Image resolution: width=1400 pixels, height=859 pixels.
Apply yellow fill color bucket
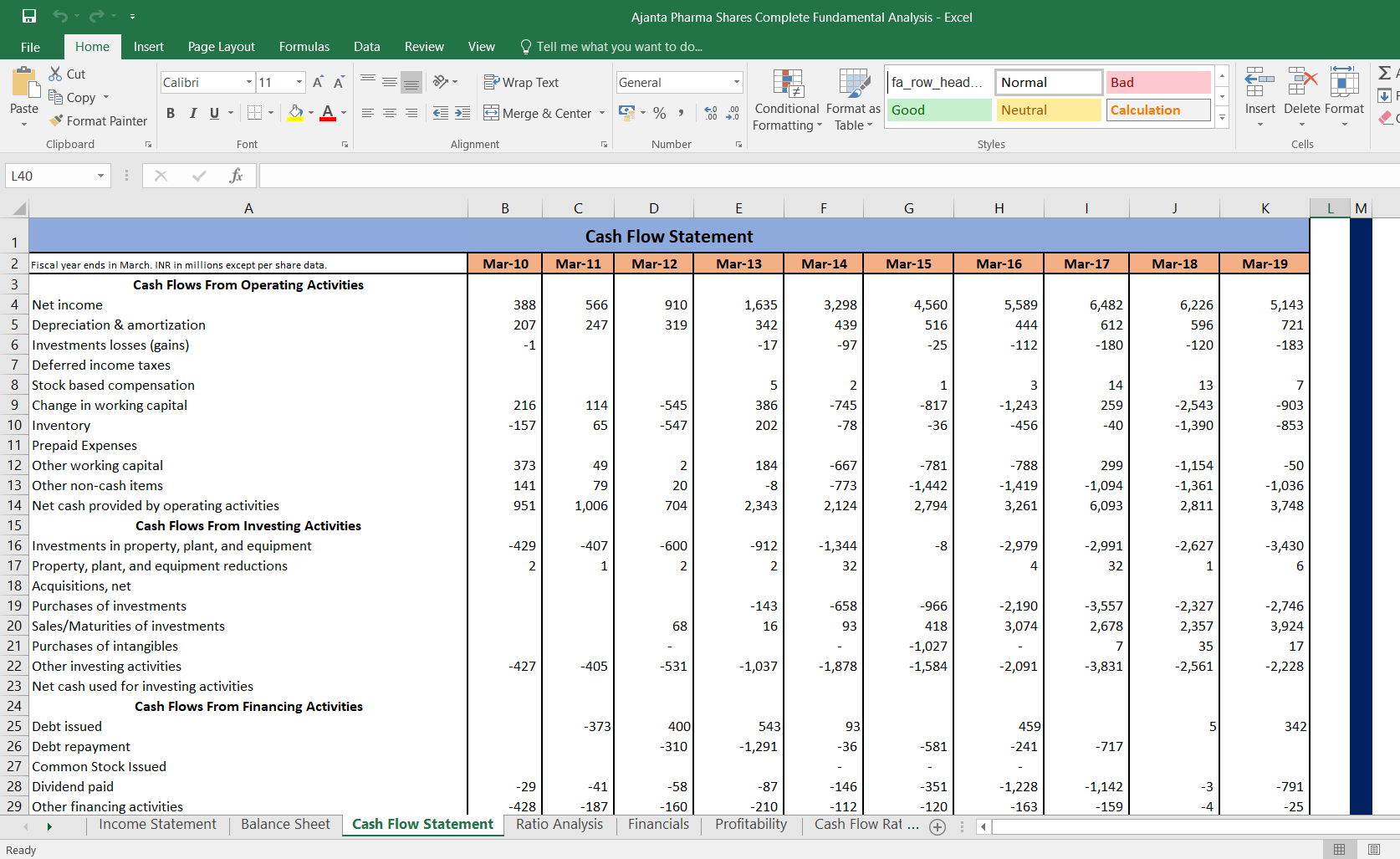coord(296,113)
